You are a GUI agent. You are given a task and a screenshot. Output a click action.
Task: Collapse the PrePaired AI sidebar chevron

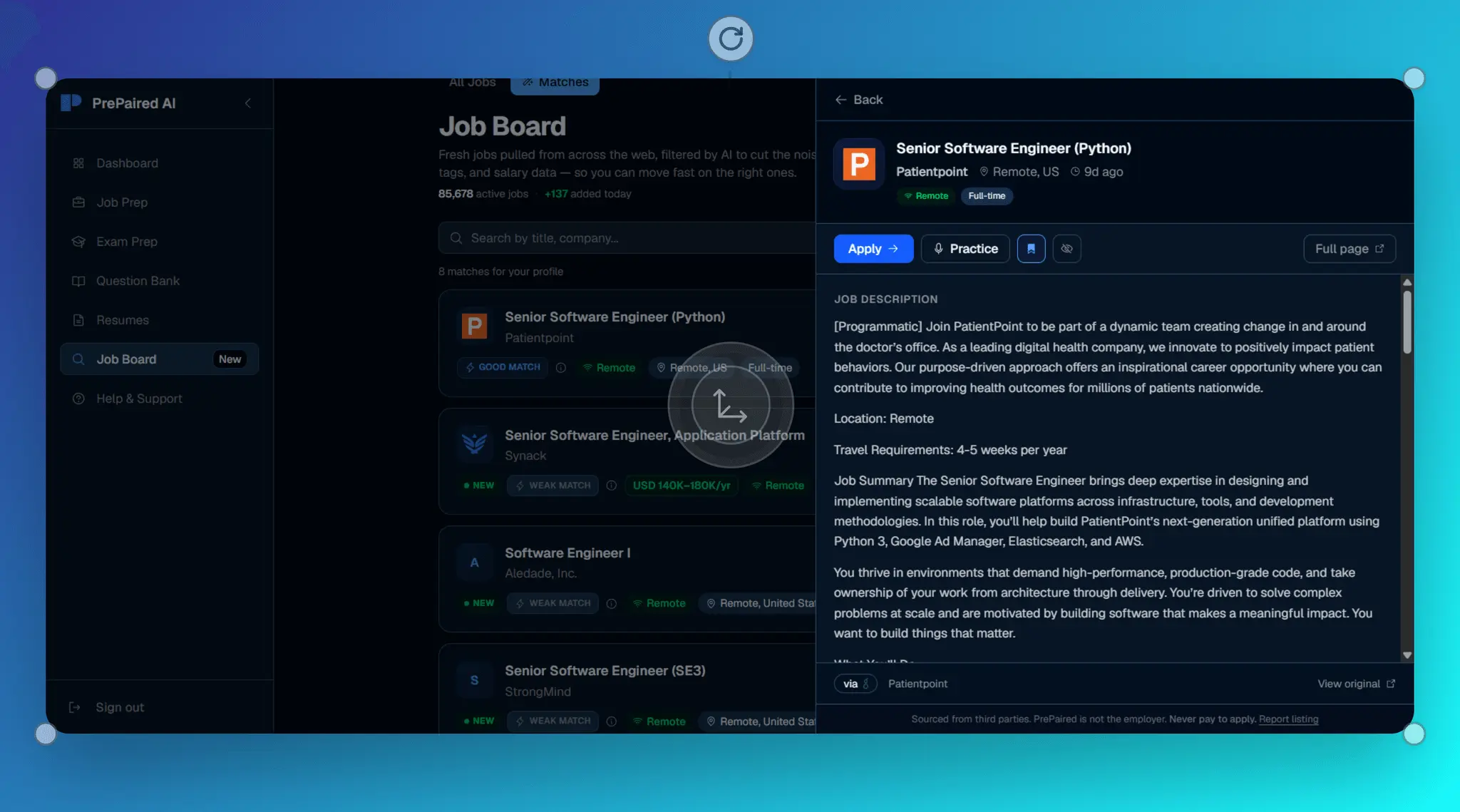tap(248, 103)
